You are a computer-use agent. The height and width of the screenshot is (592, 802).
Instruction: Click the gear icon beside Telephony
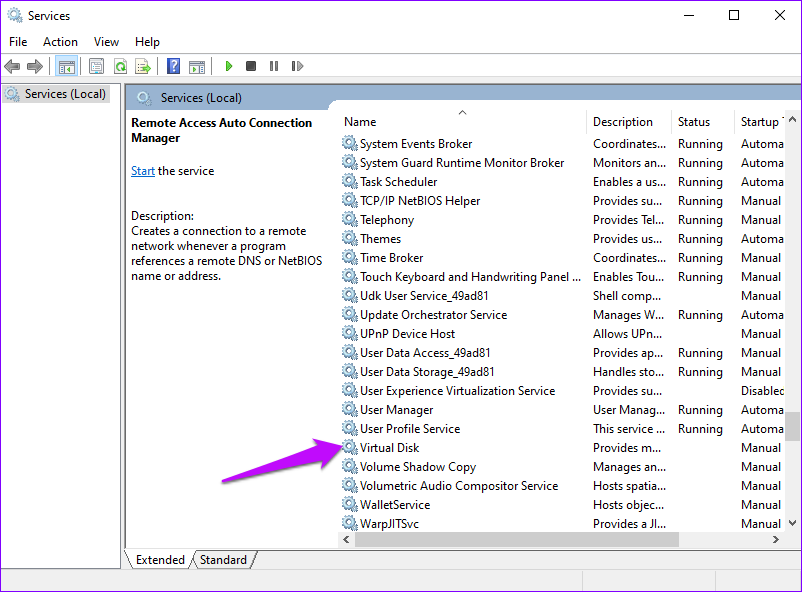(349, 220)
